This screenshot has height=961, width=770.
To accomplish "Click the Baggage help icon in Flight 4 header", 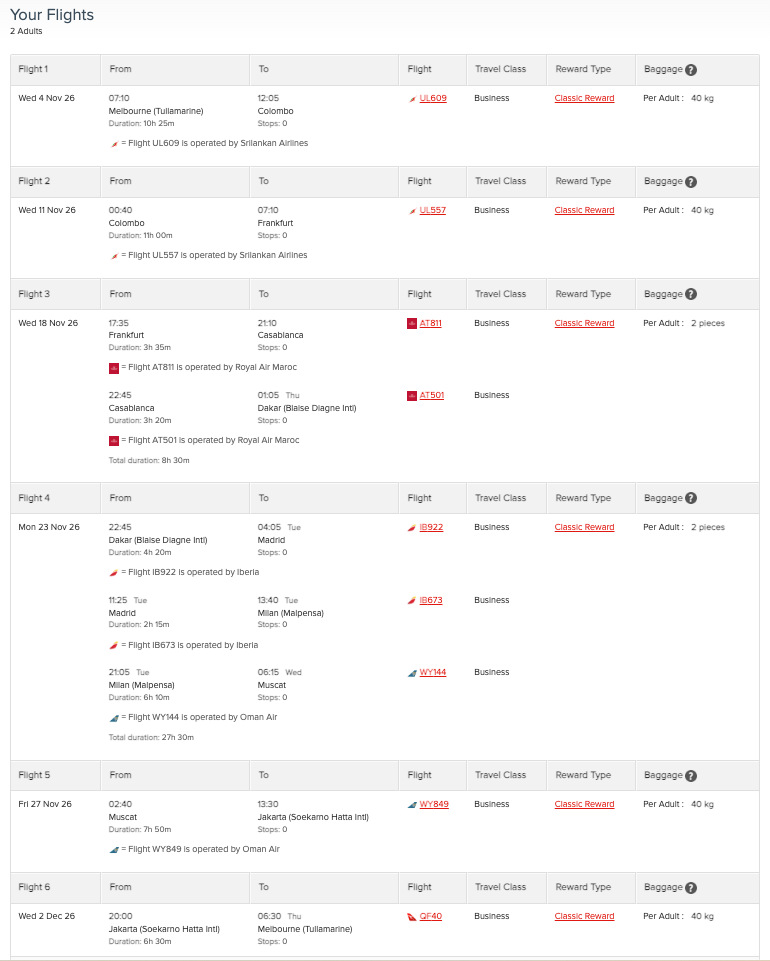I will [x=692, y=497].
